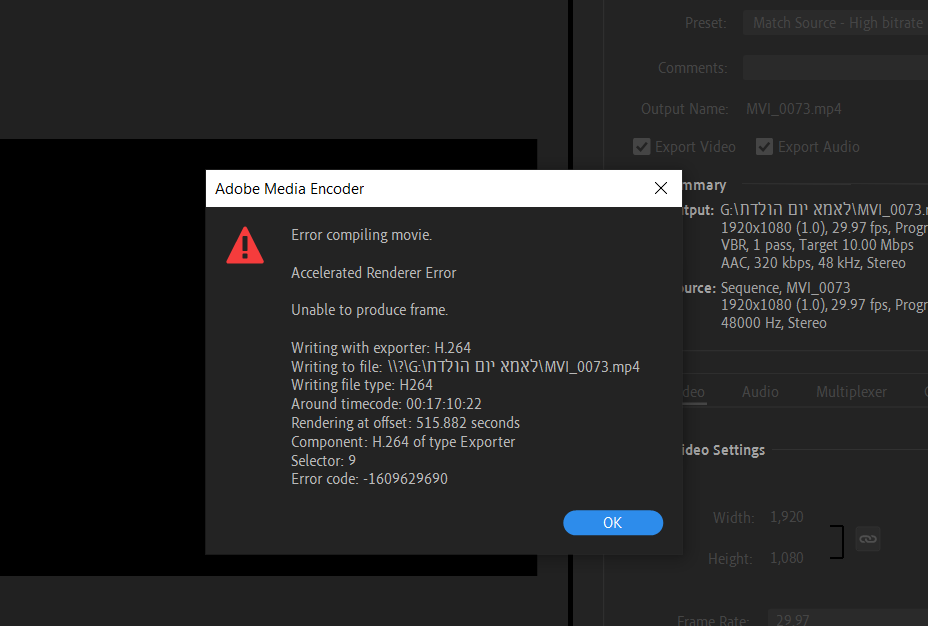Image resolution: width=928 pixels, height=626 pixels.
Task: Click the black video preview area
Action: coord(101,355)
